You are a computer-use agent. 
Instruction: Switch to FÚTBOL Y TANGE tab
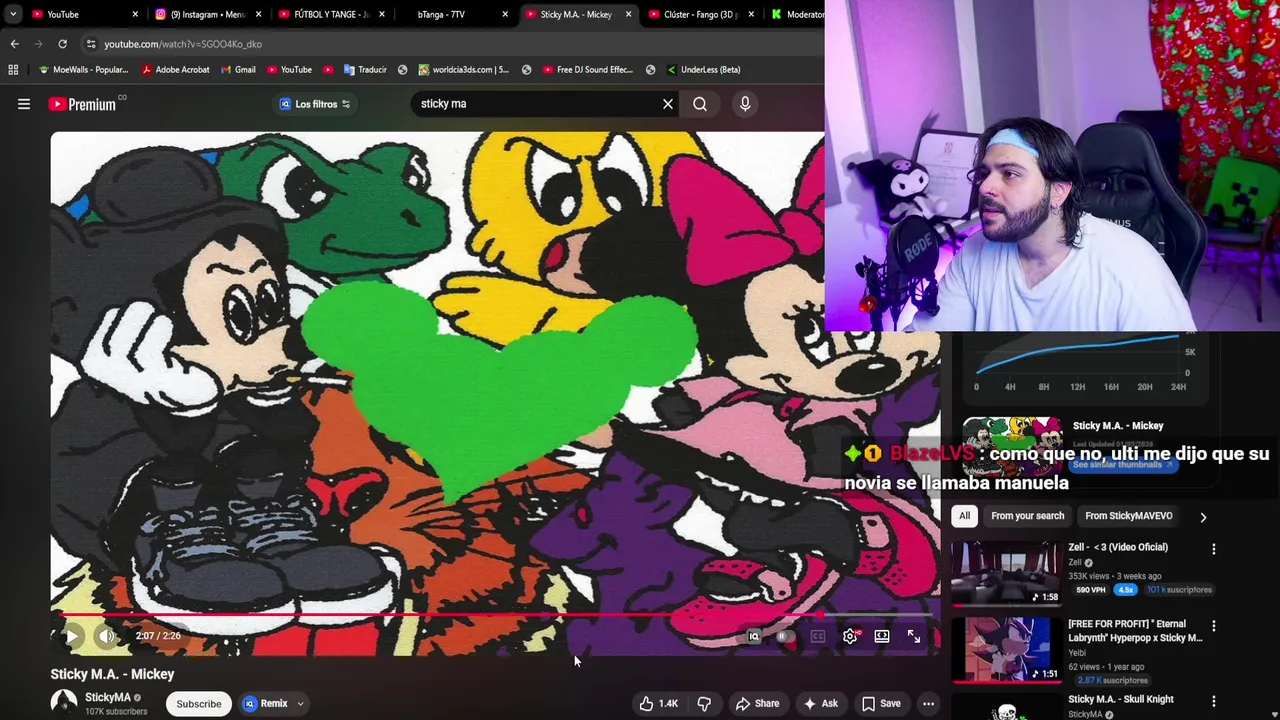click(x=330, y=14)
